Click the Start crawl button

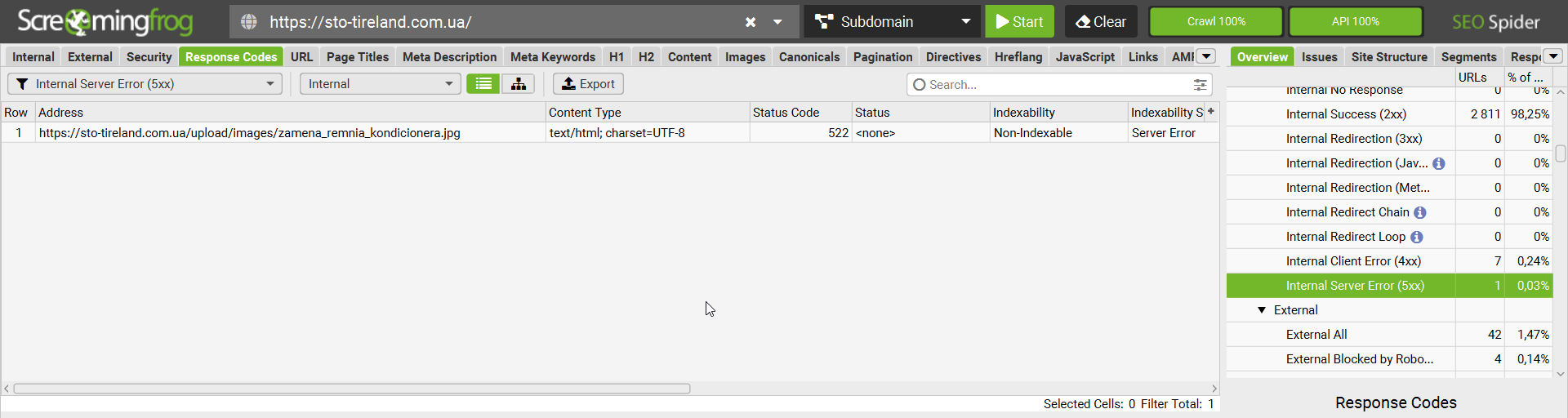pyautogui.click(x=1019, y=22)
